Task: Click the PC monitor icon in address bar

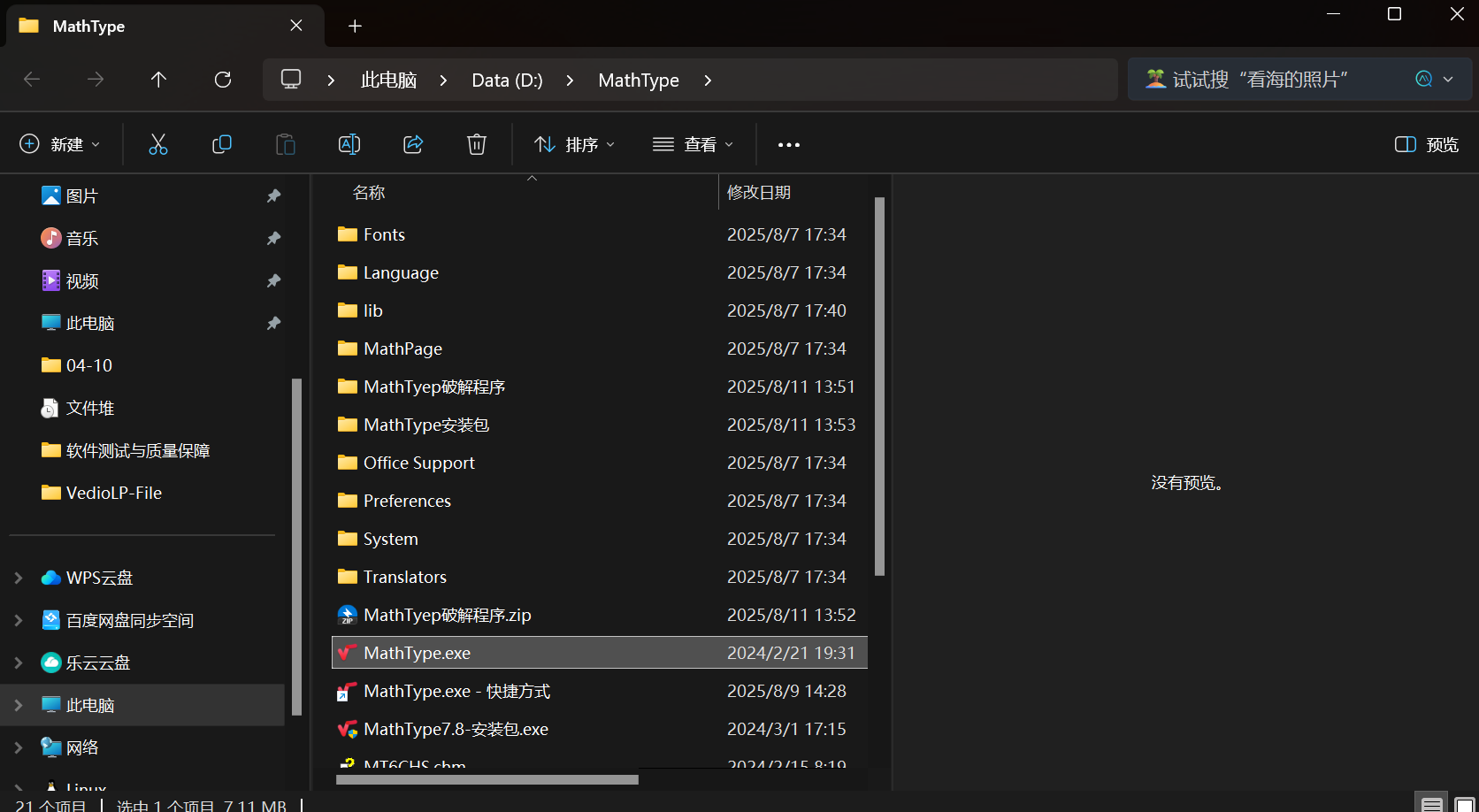Action: tap(291, 80)
